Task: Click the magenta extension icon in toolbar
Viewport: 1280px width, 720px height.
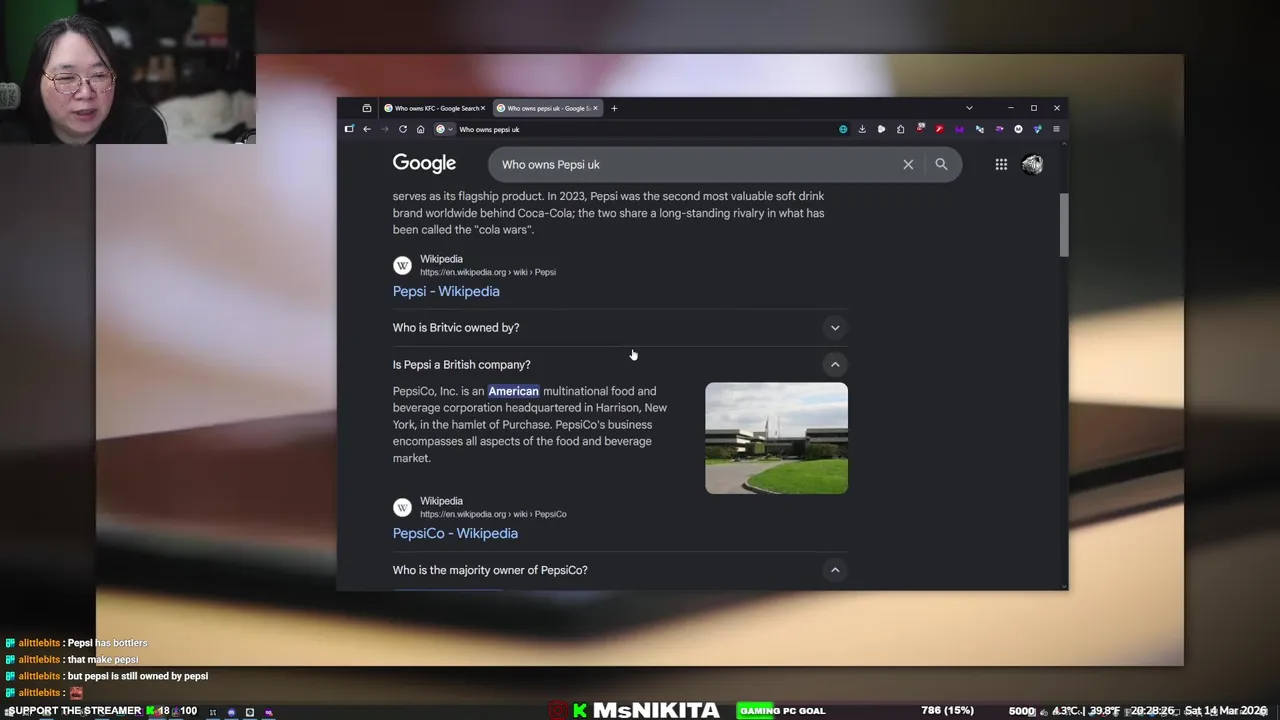Action: click(960, 129)
